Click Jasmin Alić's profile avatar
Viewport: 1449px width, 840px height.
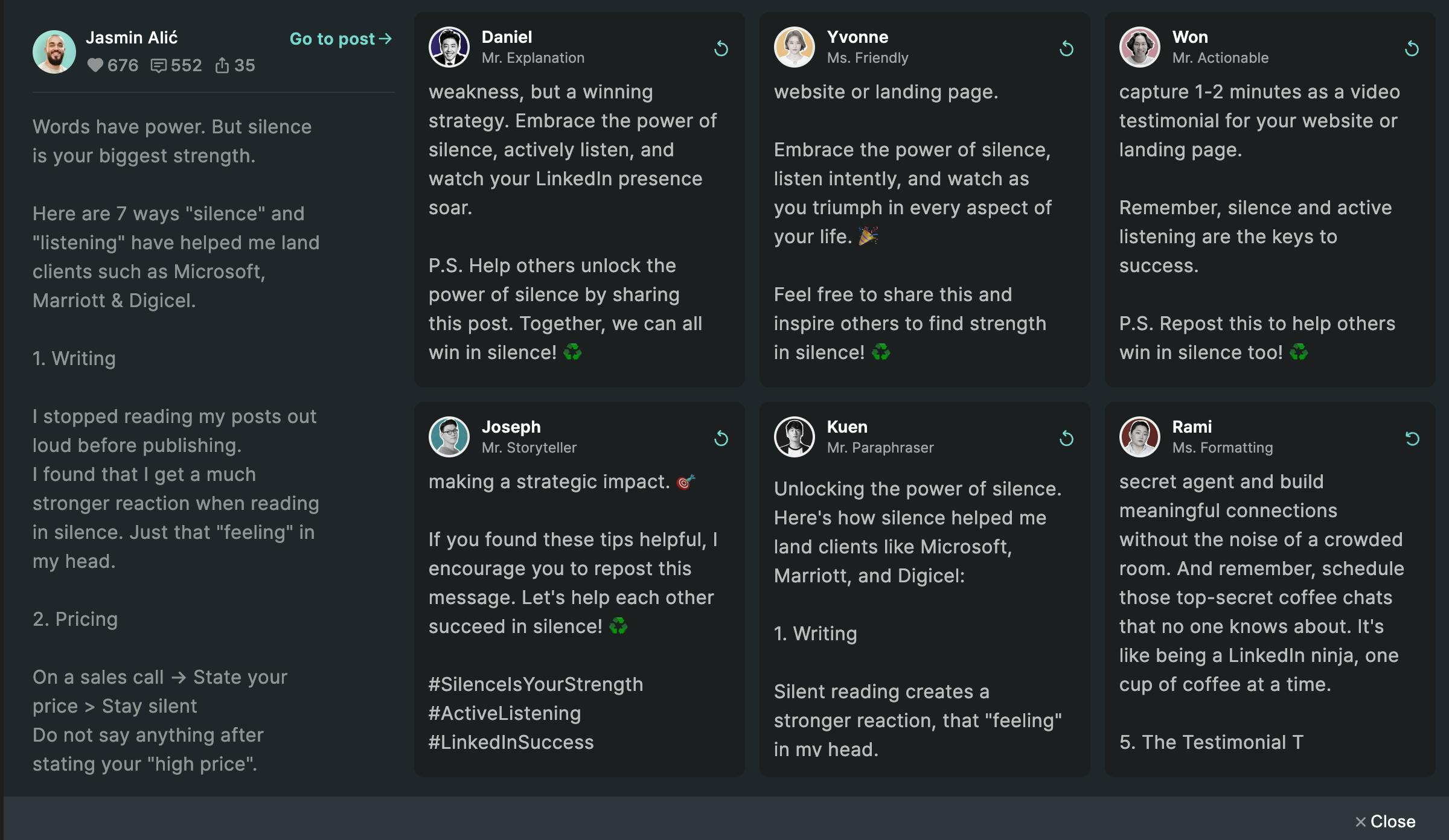click(54, 52)
